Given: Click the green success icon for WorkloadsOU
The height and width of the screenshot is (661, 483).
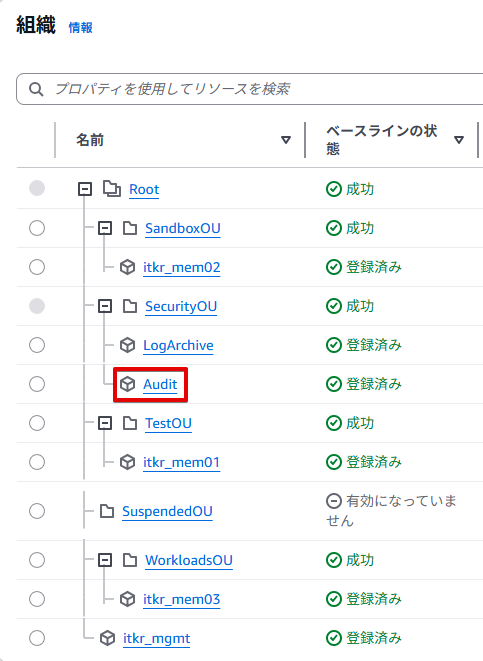Looking at the screenshot, I should (334, 560).
